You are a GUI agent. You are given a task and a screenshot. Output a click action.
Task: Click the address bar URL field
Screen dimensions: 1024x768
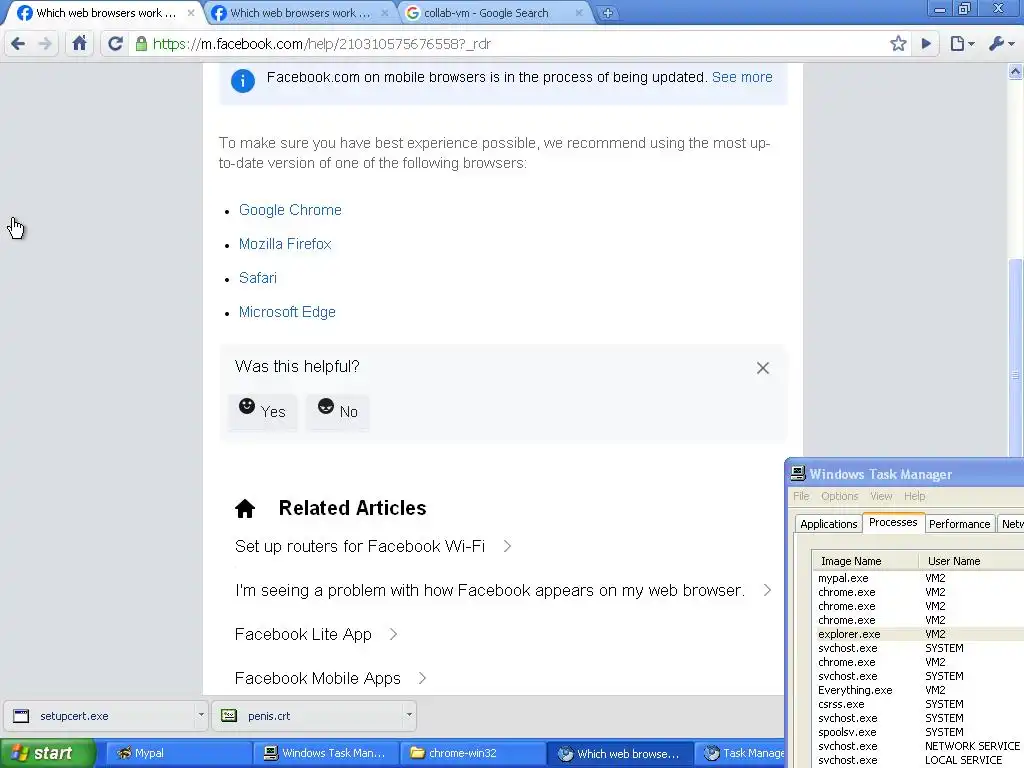click(509, 44)
